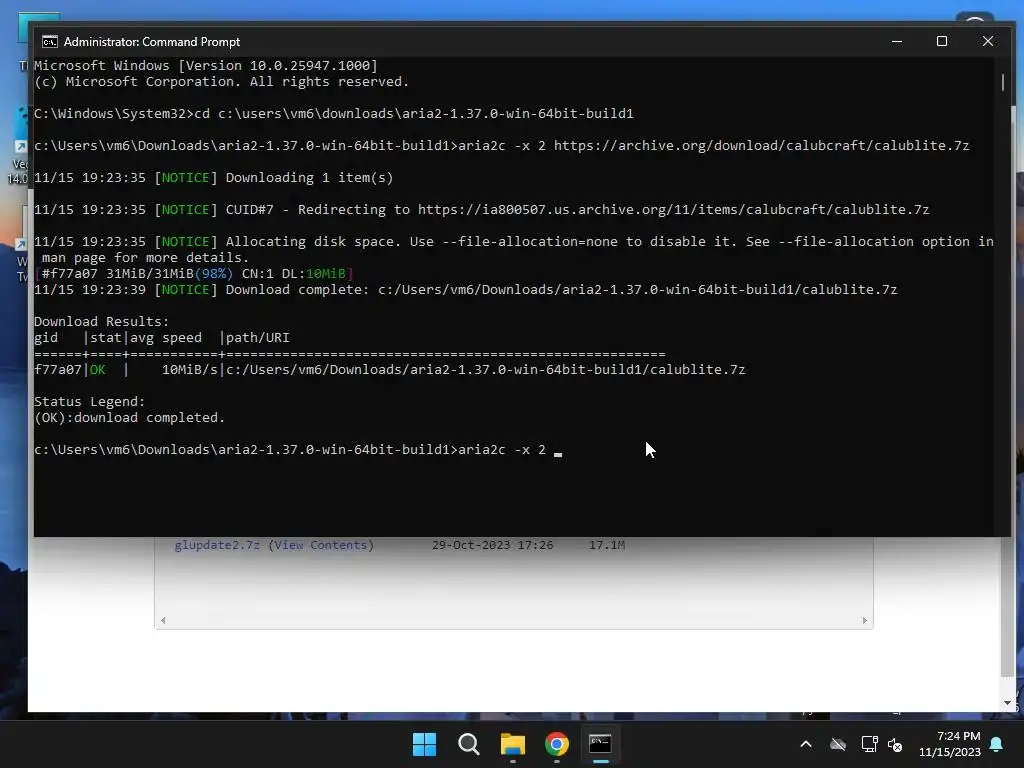This screenshot has width=1024, height=768.
Task: Open File Explorer from the taskbar
Action: pos(513,744)
